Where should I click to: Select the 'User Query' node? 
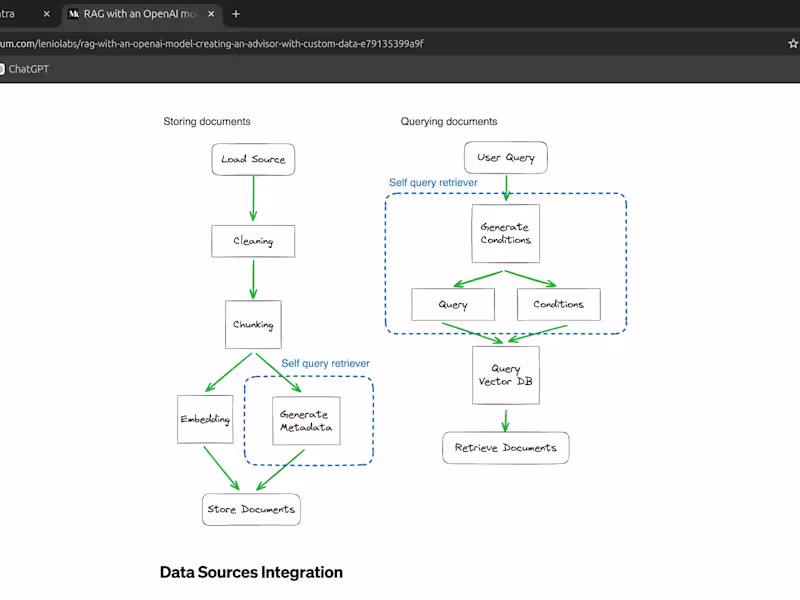[x=505, y=156]
